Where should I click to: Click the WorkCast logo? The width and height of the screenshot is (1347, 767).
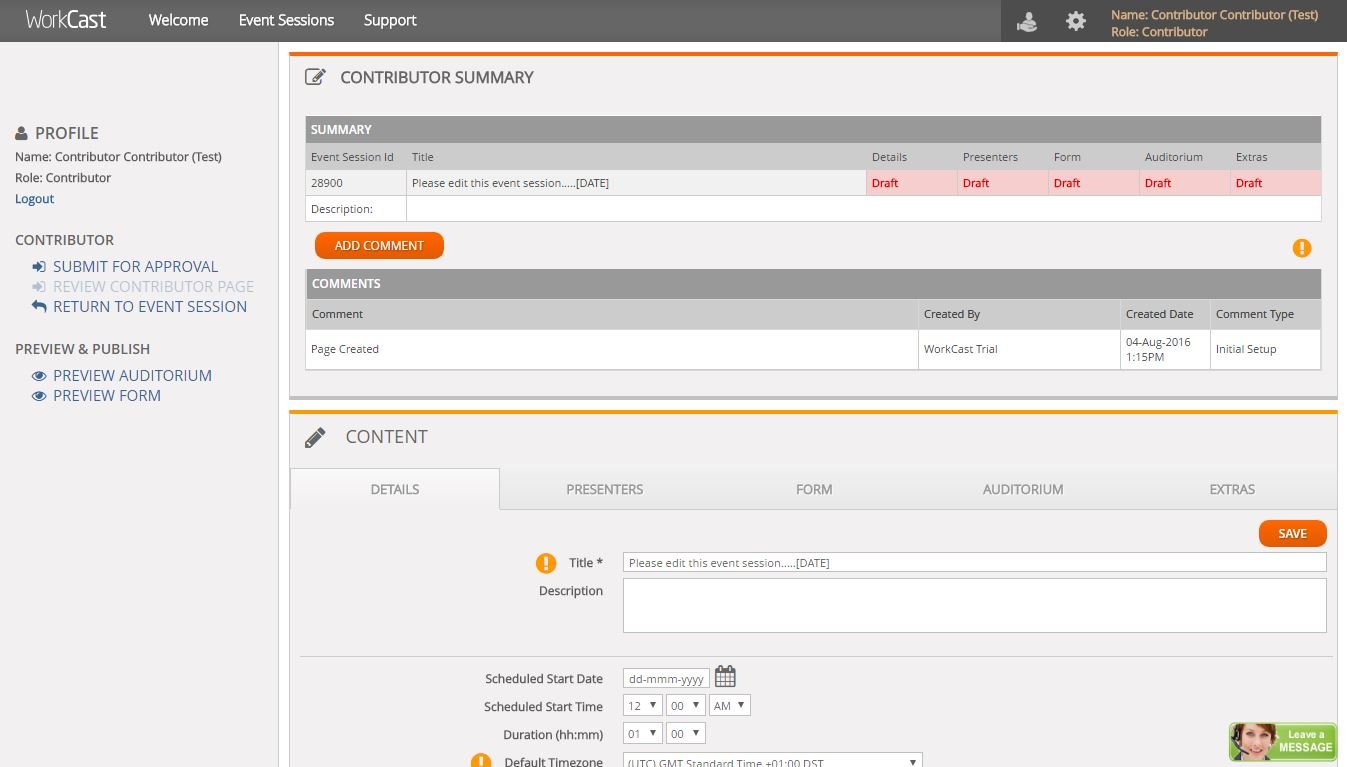[66, 20]
